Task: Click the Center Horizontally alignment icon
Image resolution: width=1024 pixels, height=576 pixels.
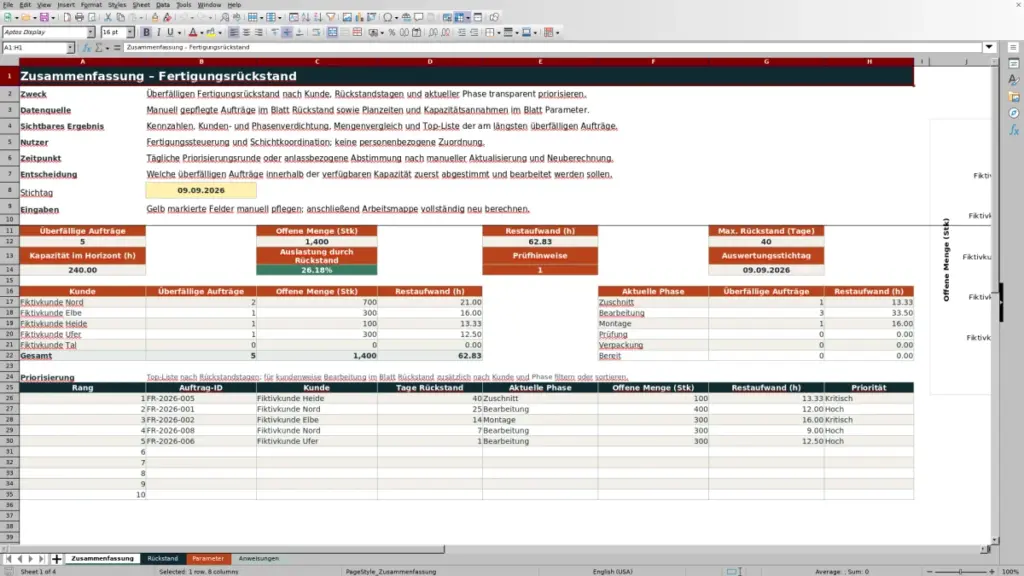Action: coord(246,32)
